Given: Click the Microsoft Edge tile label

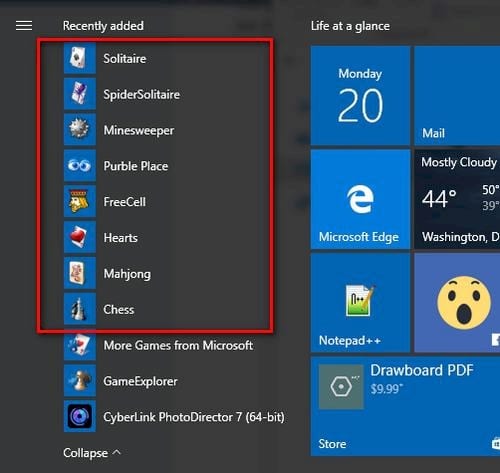Looking at the screenshot, I should tap(359, 237).
